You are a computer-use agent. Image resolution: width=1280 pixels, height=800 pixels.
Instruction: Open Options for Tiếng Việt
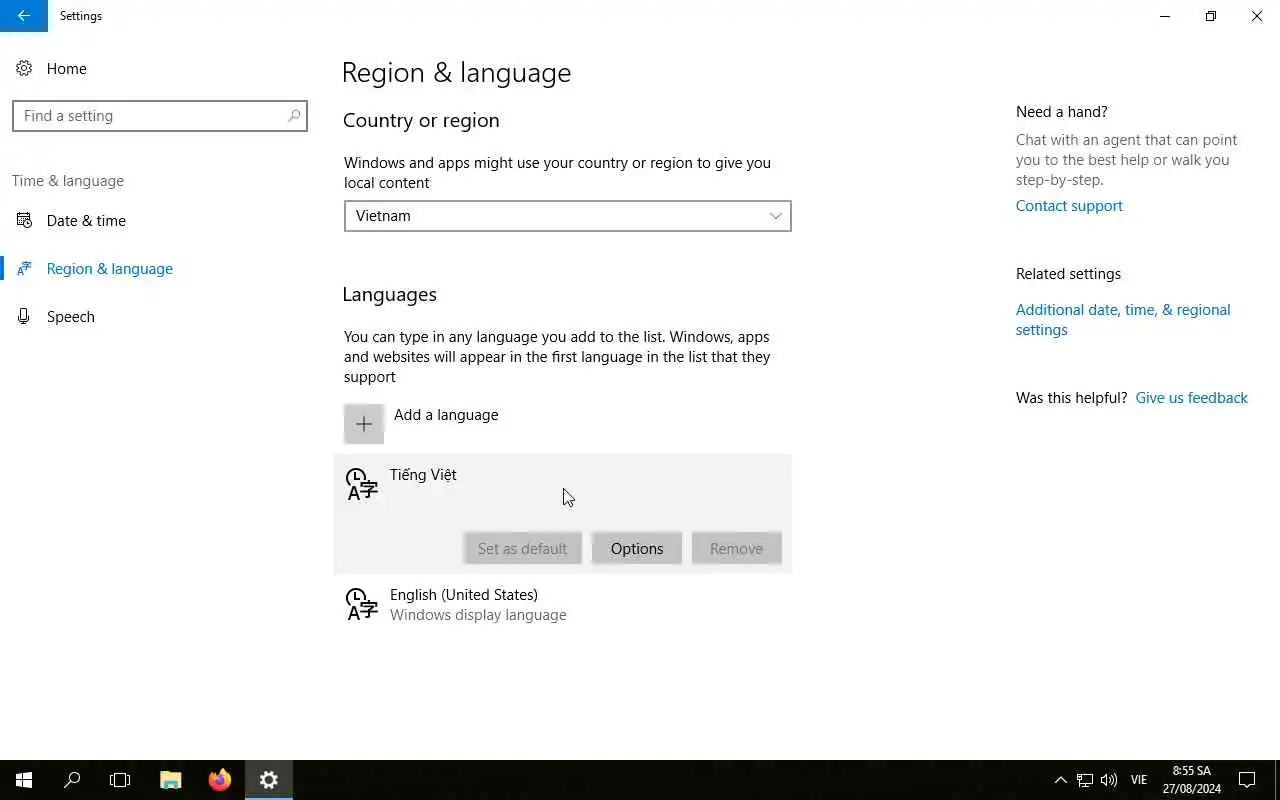click(637, 548)
